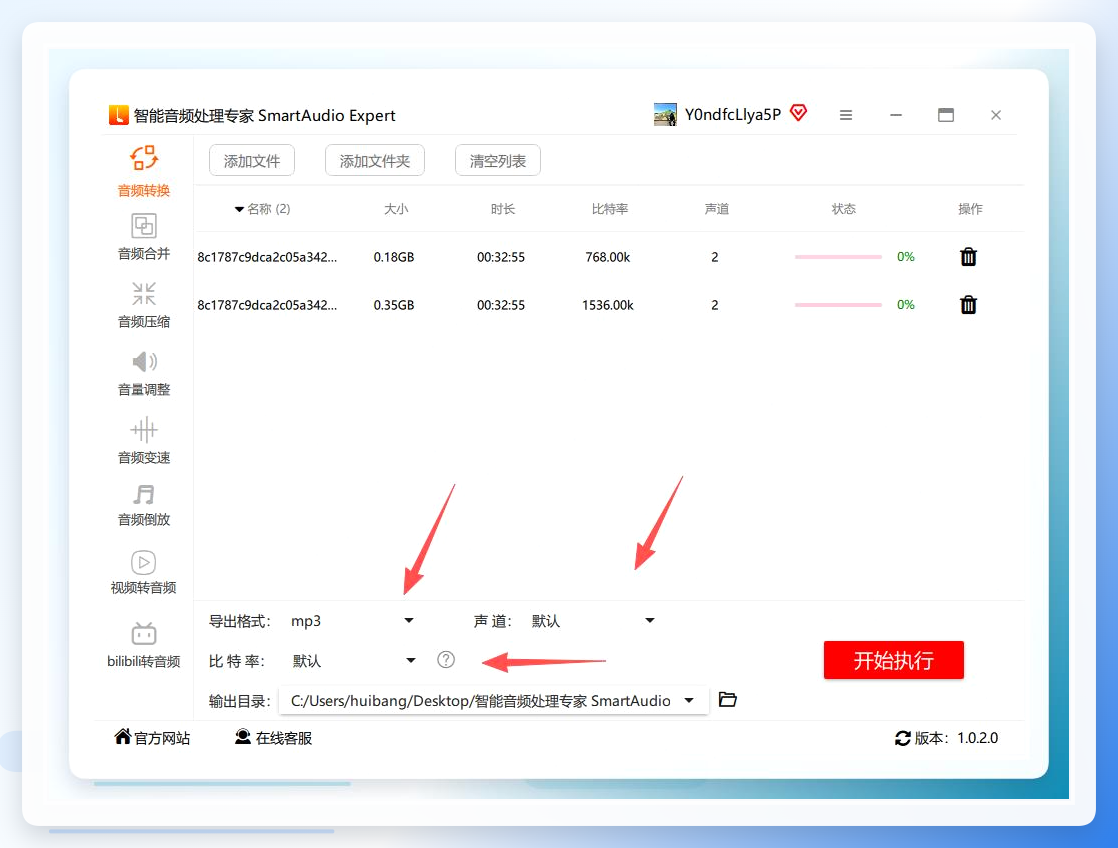
Task: Close the SmartAudio Expert window
Action: coord(996,115)
